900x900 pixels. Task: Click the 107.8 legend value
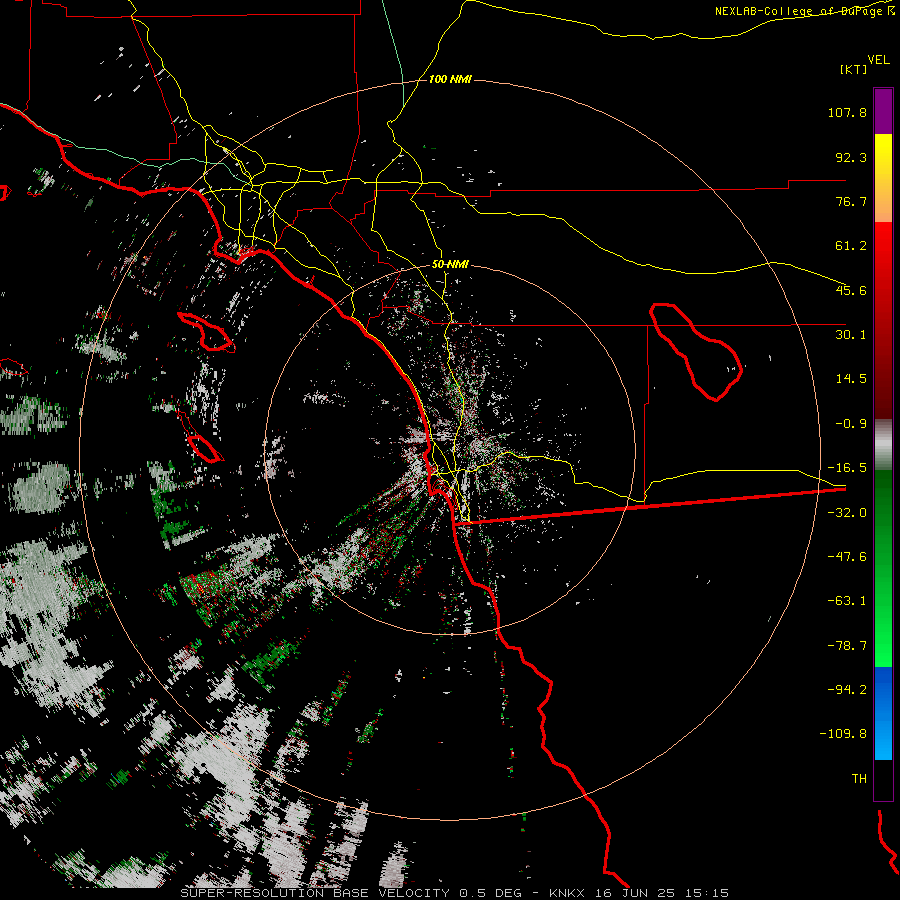point(847,112)
